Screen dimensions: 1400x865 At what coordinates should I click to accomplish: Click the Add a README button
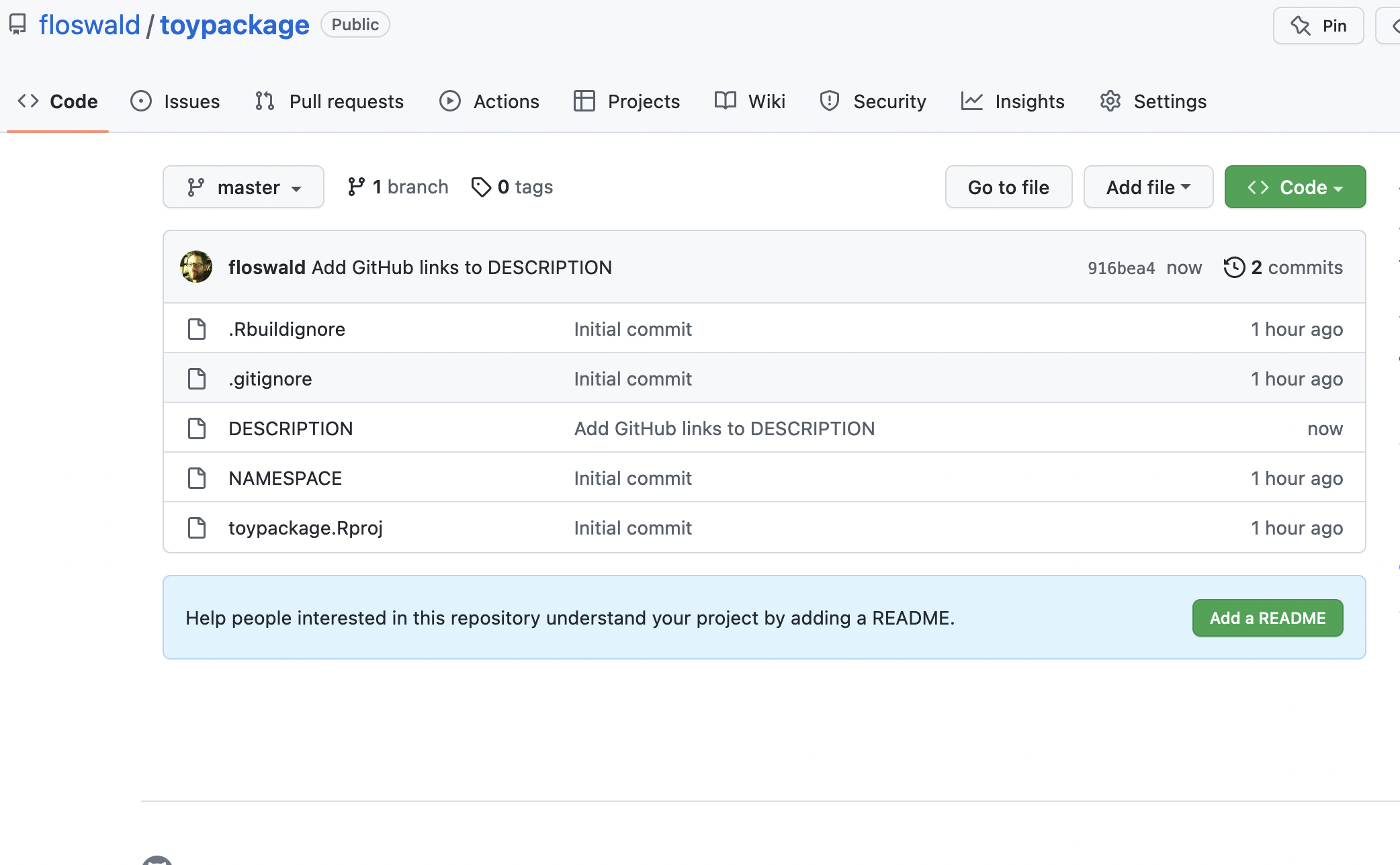1267,618
